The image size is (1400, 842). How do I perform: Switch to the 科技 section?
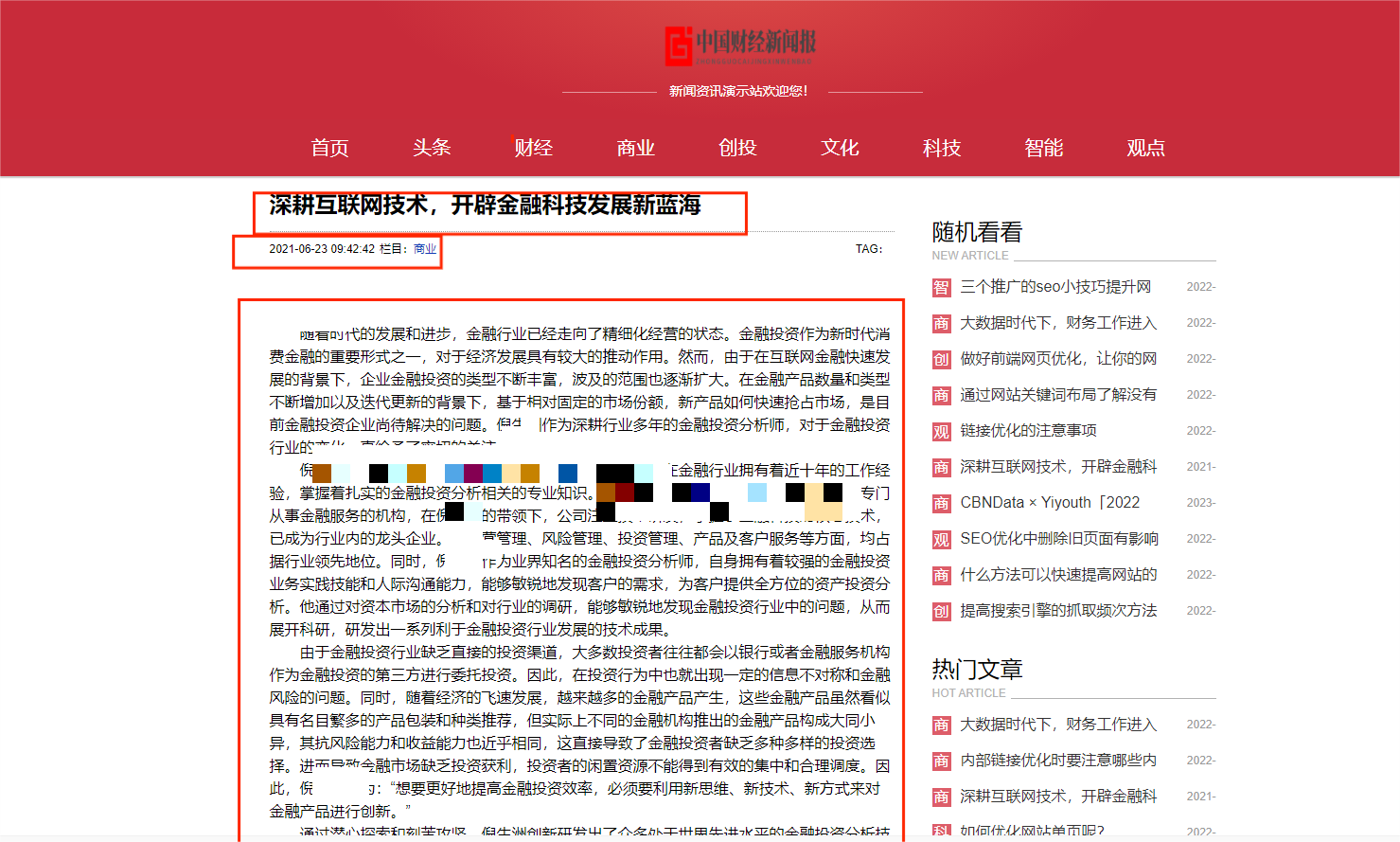[x=942, y=148]
